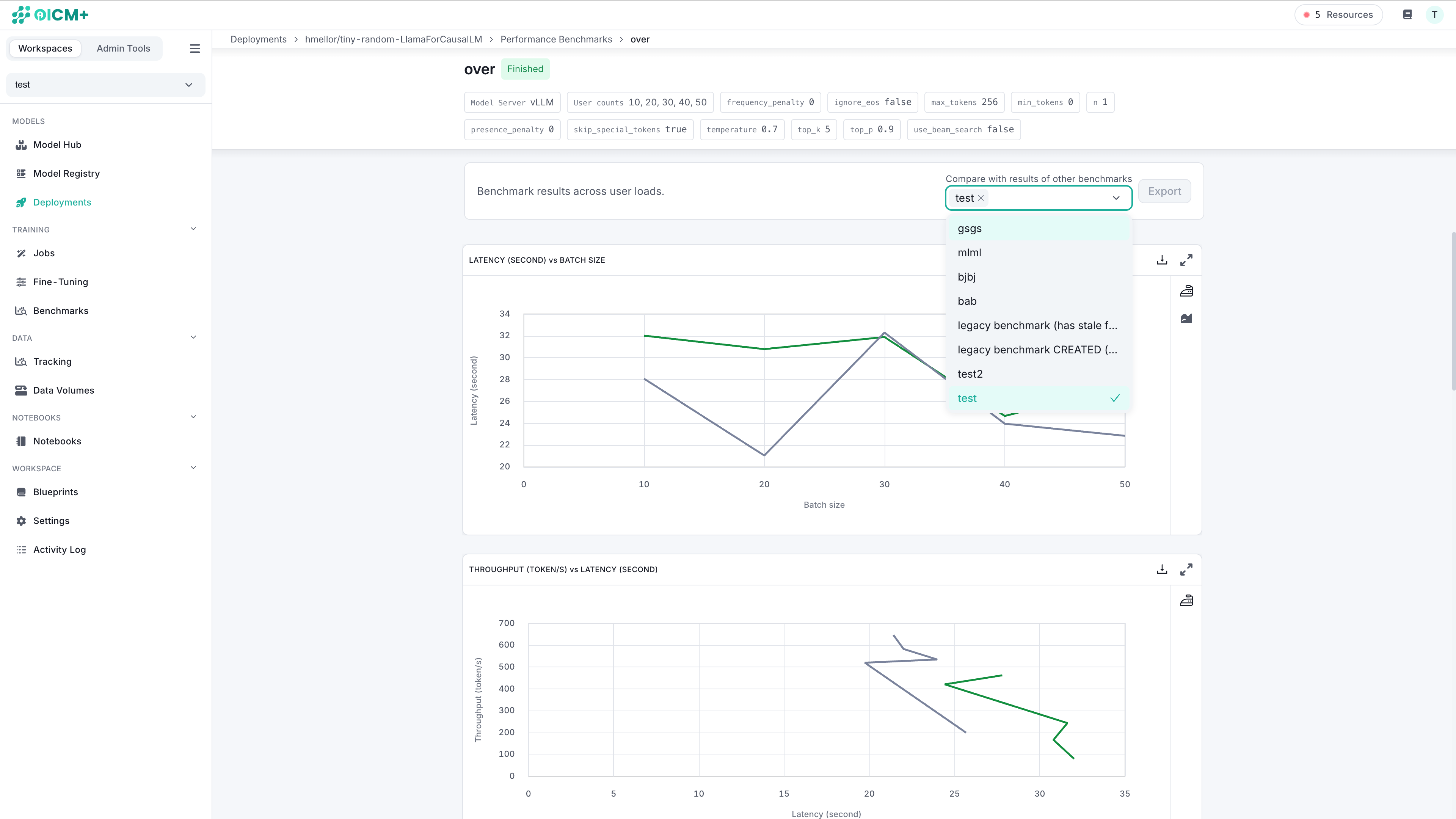Download the Throughput vs Latency chart

(x=1162, y=569)
